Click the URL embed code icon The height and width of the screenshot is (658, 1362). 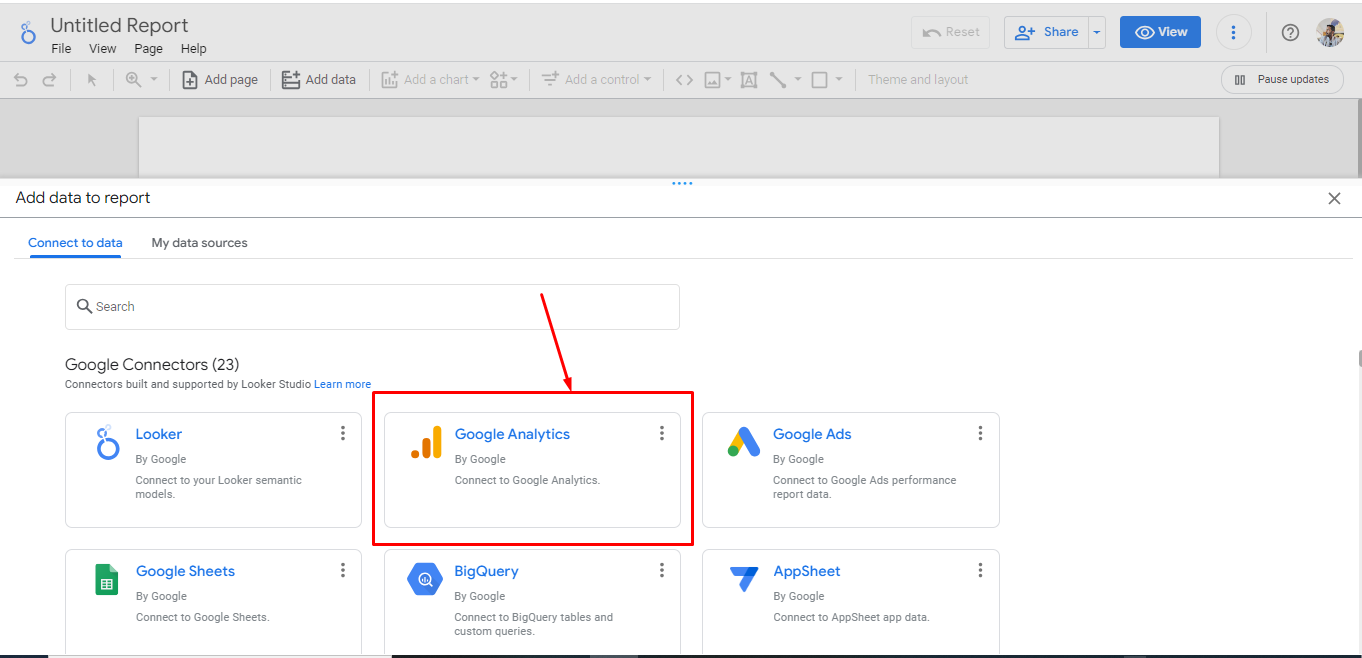tap(684, 80)
